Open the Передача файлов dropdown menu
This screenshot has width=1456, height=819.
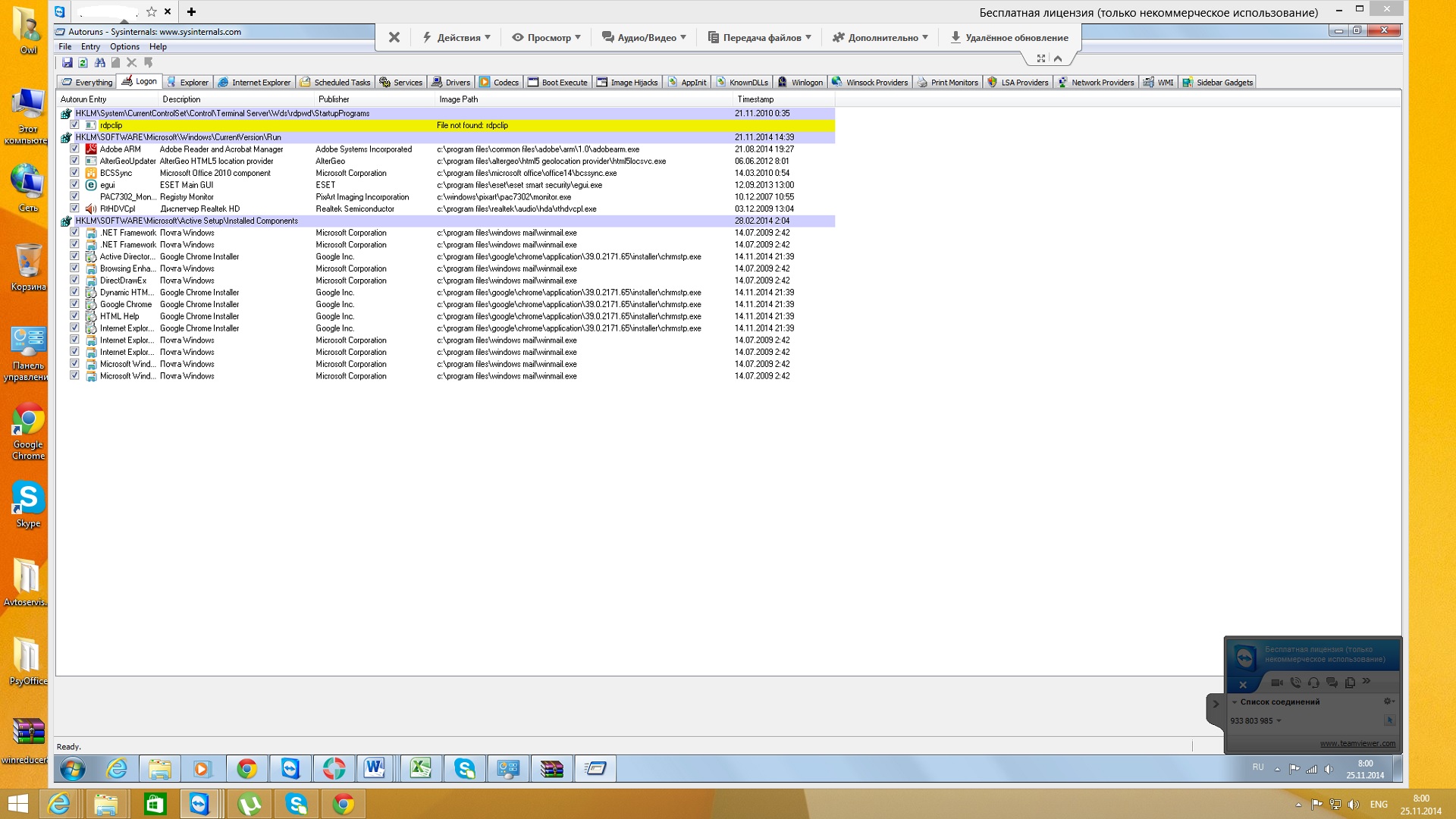click(x=760, y=37)
